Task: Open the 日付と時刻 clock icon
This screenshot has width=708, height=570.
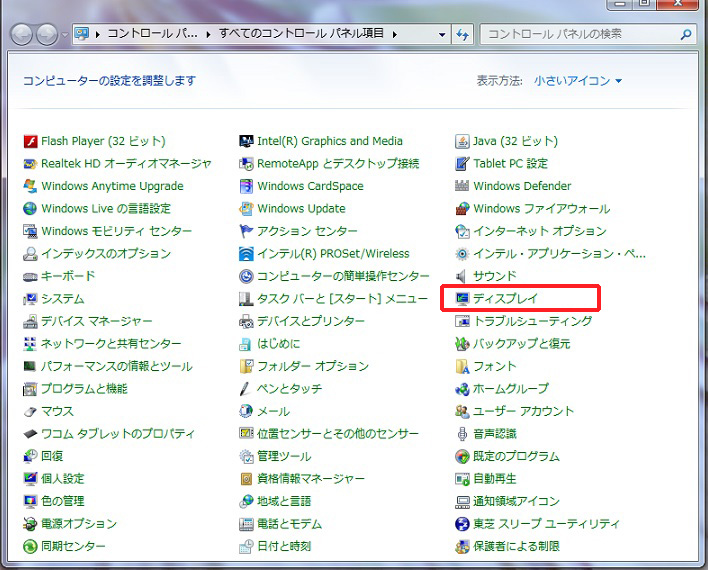Action: click(x=246, y=547)
